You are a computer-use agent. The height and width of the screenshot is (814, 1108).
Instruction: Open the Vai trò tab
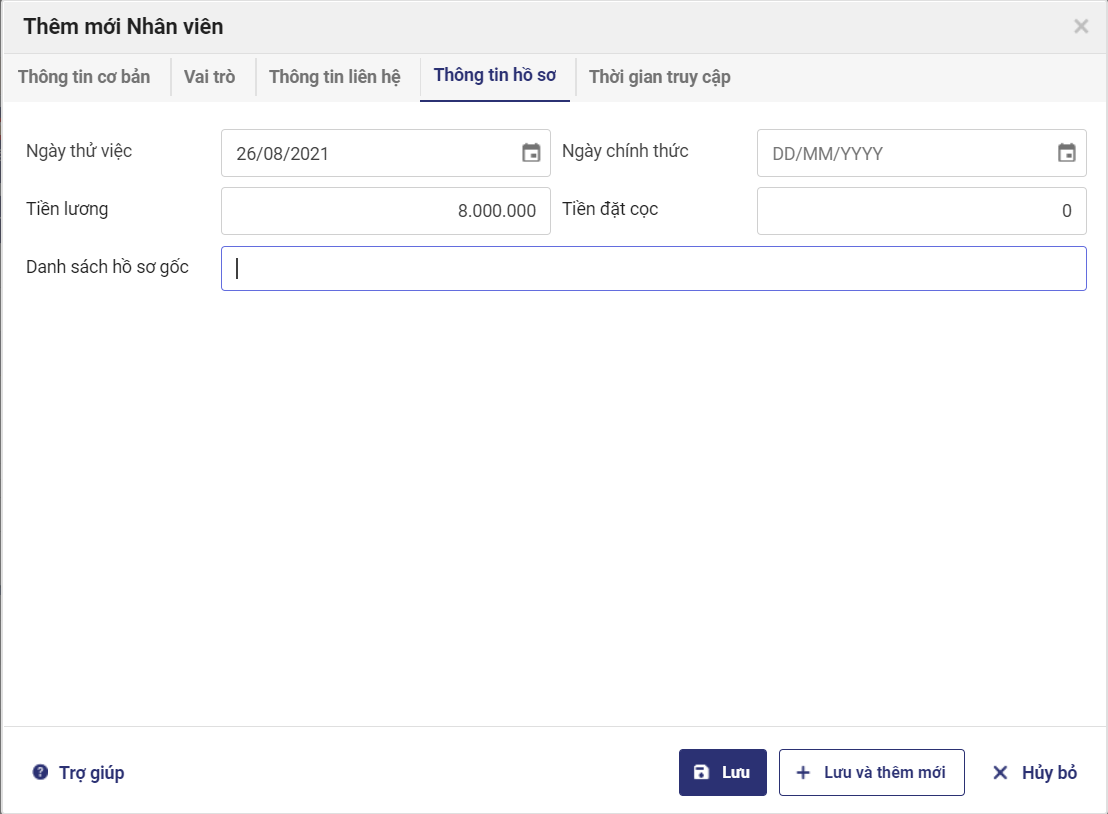coord(210,77)
